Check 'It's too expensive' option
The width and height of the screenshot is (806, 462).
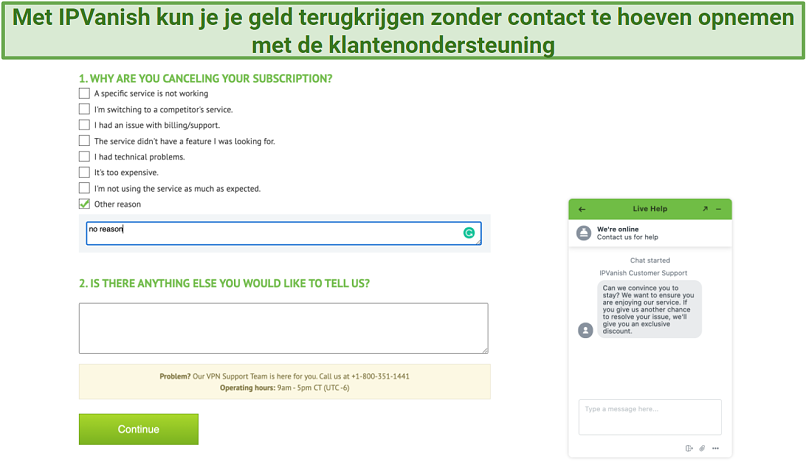(x=84, y=172)
